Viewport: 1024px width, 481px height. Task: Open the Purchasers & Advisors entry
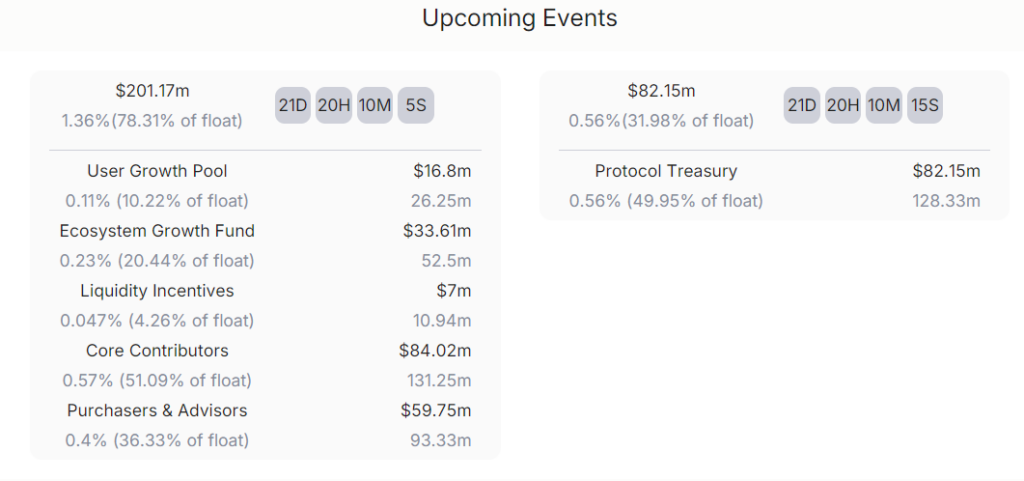click(x=157, y=411)
